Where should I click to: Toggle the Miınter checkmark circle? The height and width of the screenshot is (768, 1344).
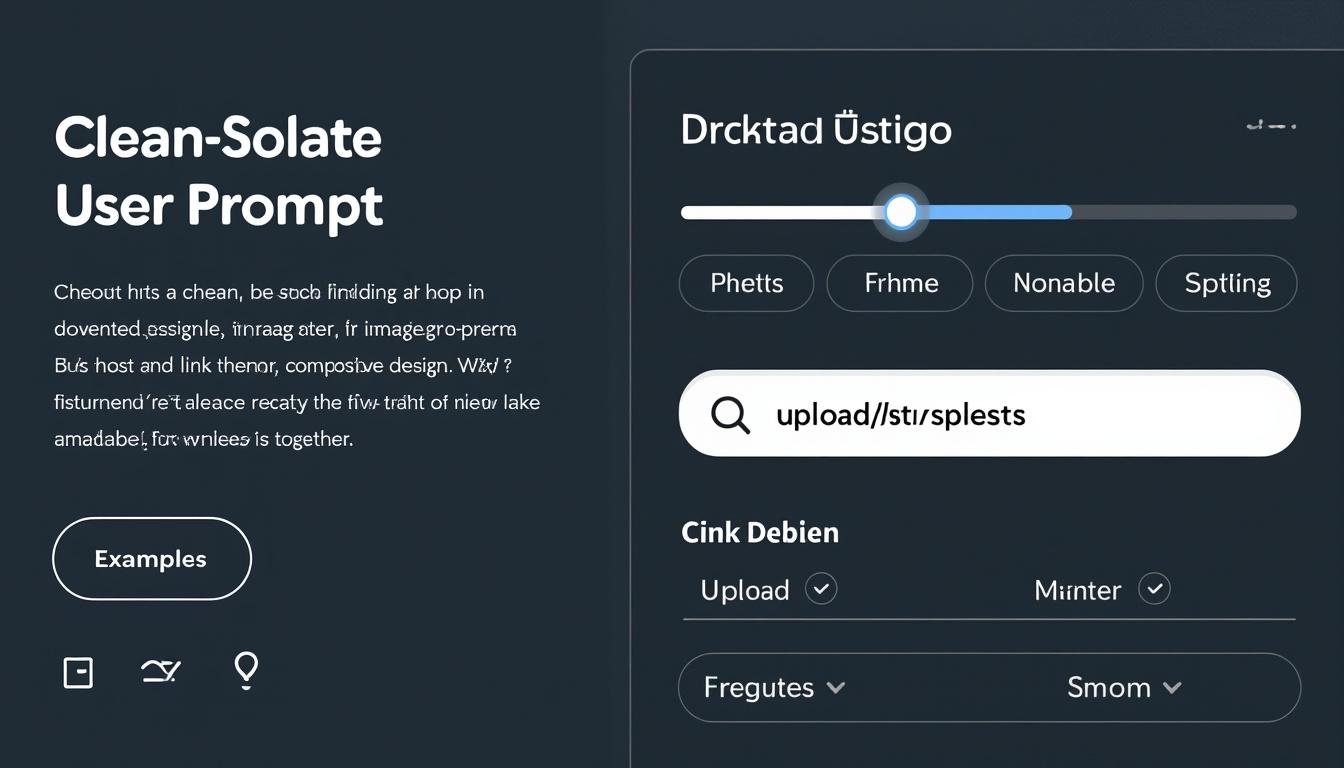[x=1155, y=589]
